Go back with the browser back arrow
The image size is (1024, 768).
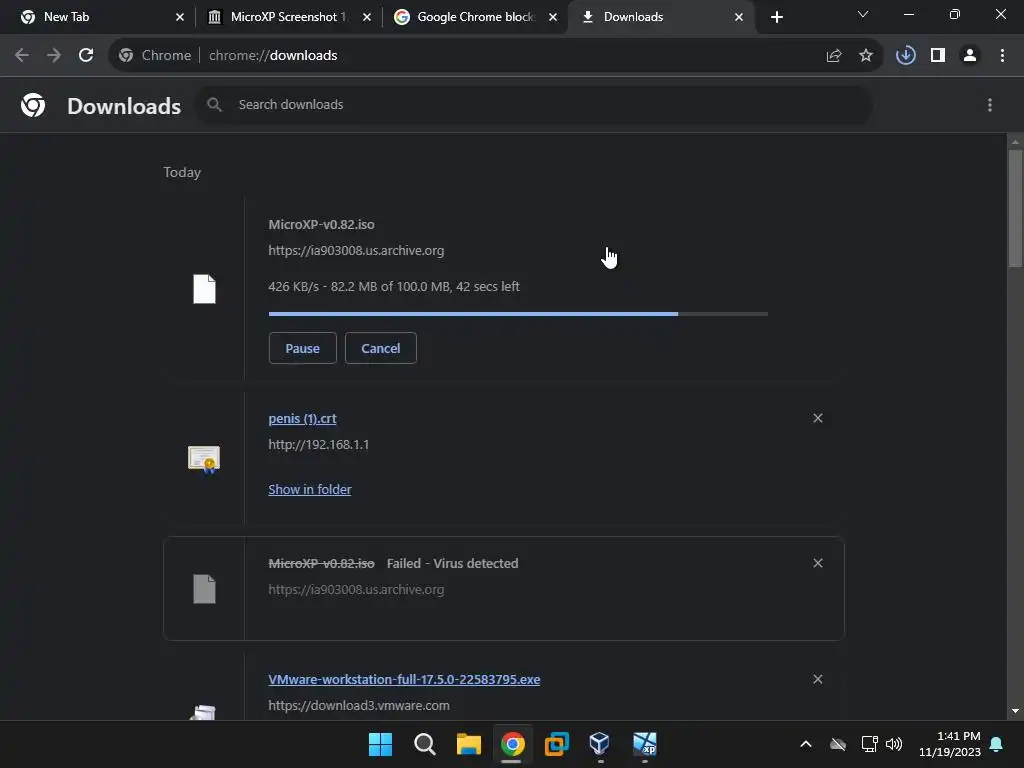22,56
